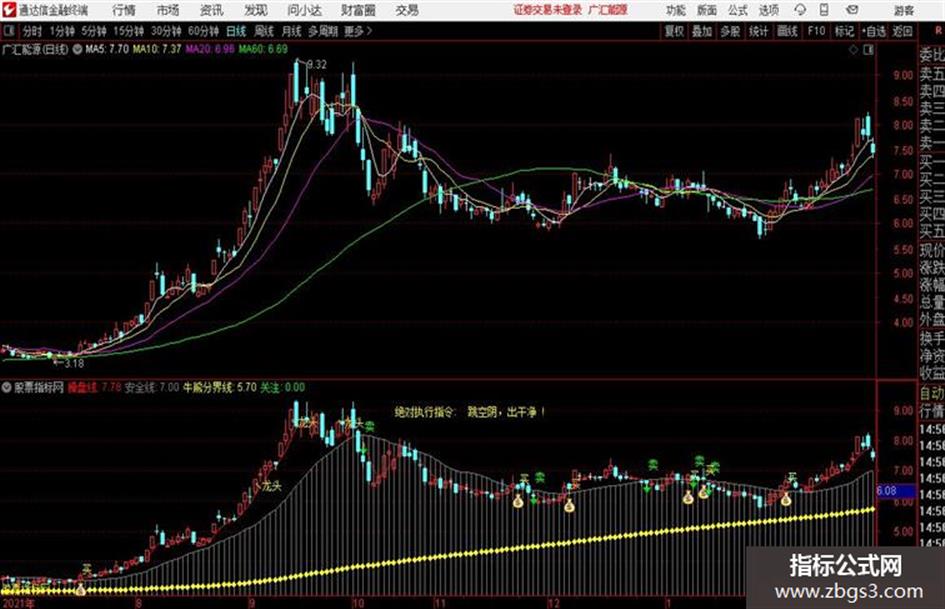The height and width of the screenshot is (609, 945).
Task: Click the money bag marker near month 11
Action: (x=518, y=501)
